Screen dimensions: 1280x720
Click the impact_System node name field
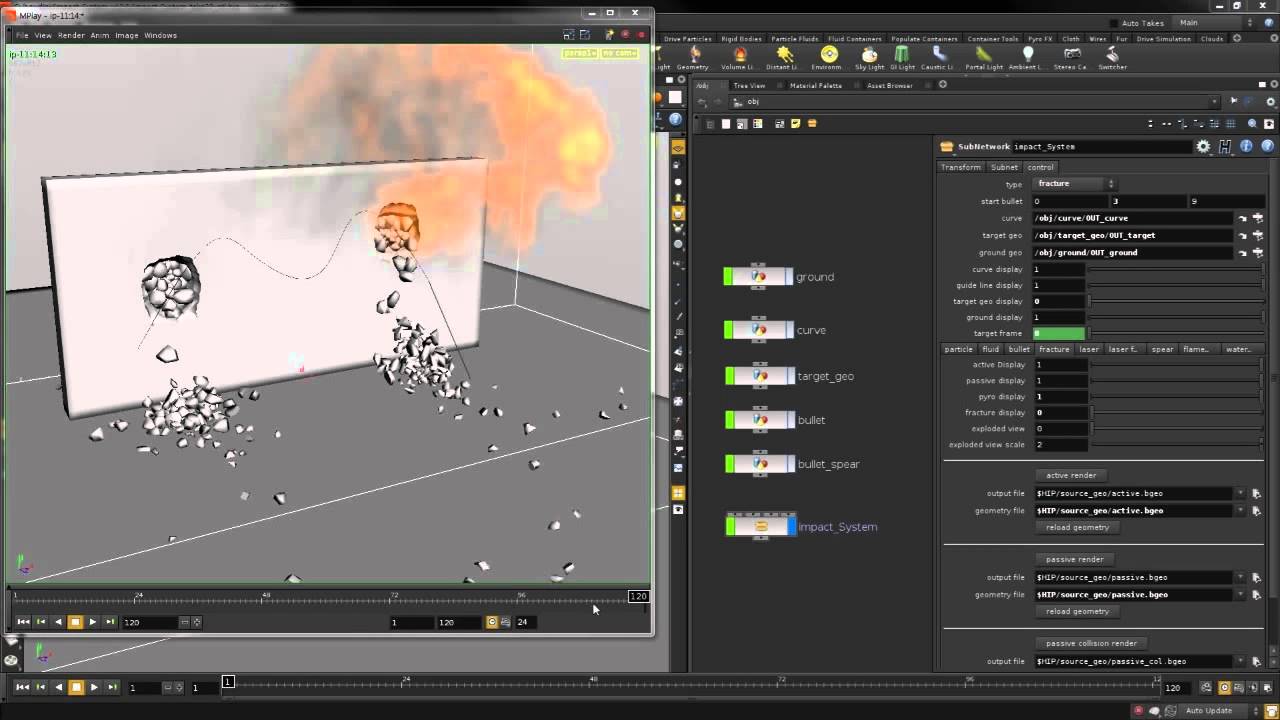[1102, 146]
